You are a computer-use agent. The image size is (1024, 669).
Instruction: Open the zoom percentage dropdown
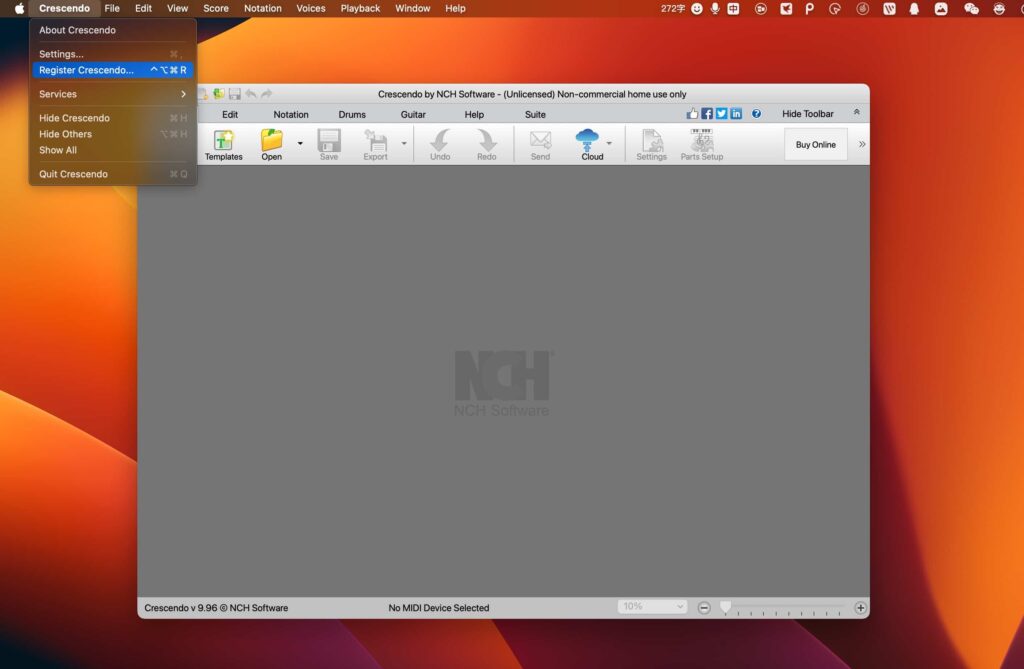coord(651,606)
